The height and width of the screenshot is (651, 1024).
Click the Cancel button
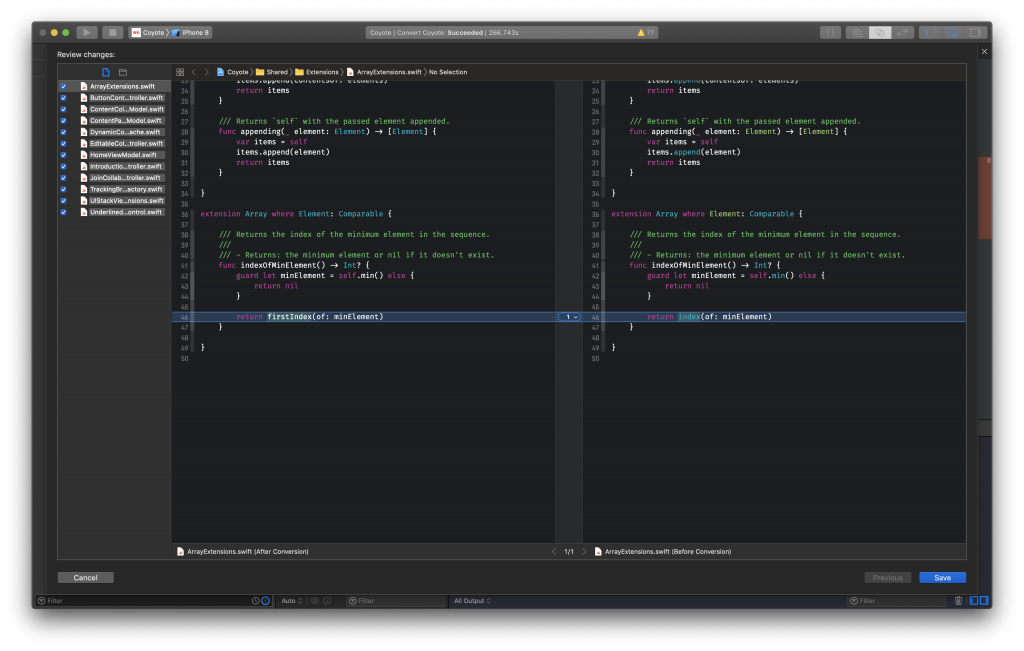(x=85, y=578)
